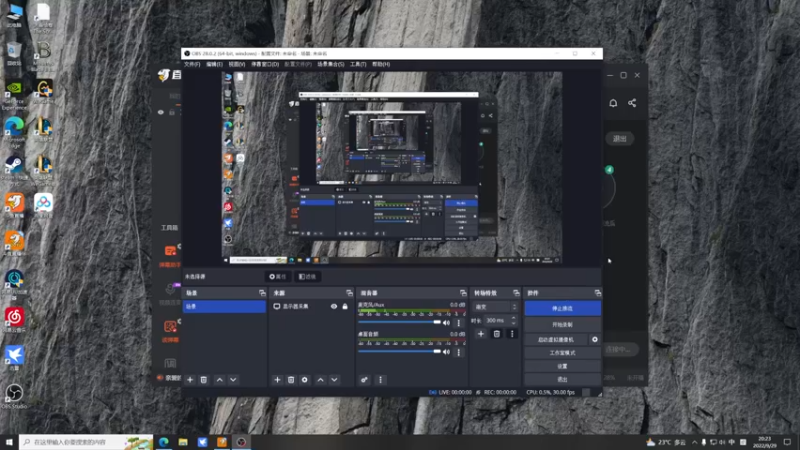This screenshot has height=450, width=800.
Task: Click the Properties button above Scenes panel
Action: click(x=278, y=277)
